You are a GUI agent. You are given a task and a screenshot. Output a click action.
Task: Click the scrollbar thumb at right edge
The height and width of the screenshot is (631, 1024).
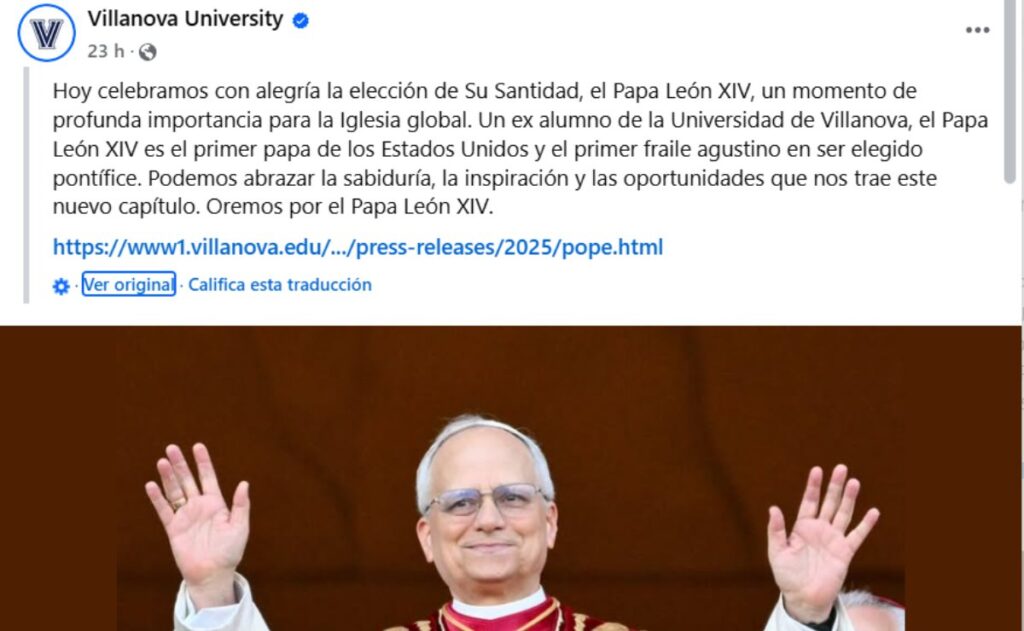click(x=1010, y=91)
